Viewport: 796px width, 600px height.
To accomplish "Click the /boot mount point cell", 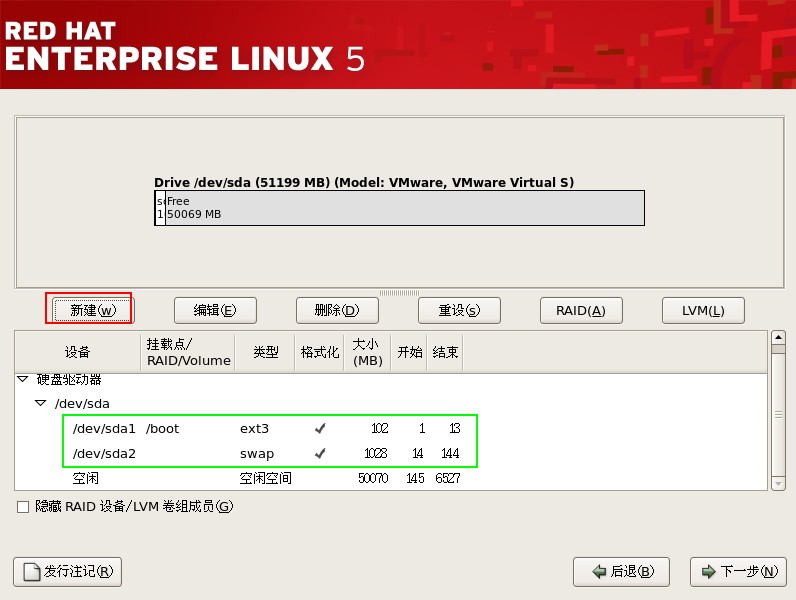I will pyautogui.click(x=162, y=429).
